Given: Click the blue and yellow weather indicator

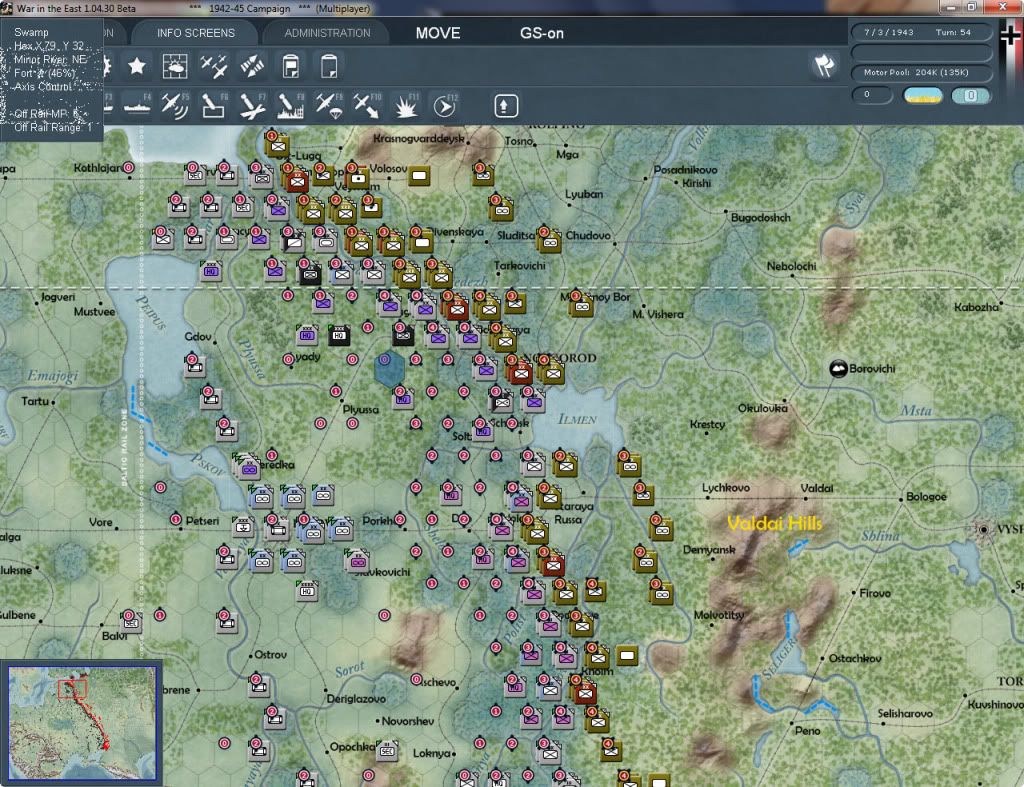Looking at the screenshot, I should point(922,95).
